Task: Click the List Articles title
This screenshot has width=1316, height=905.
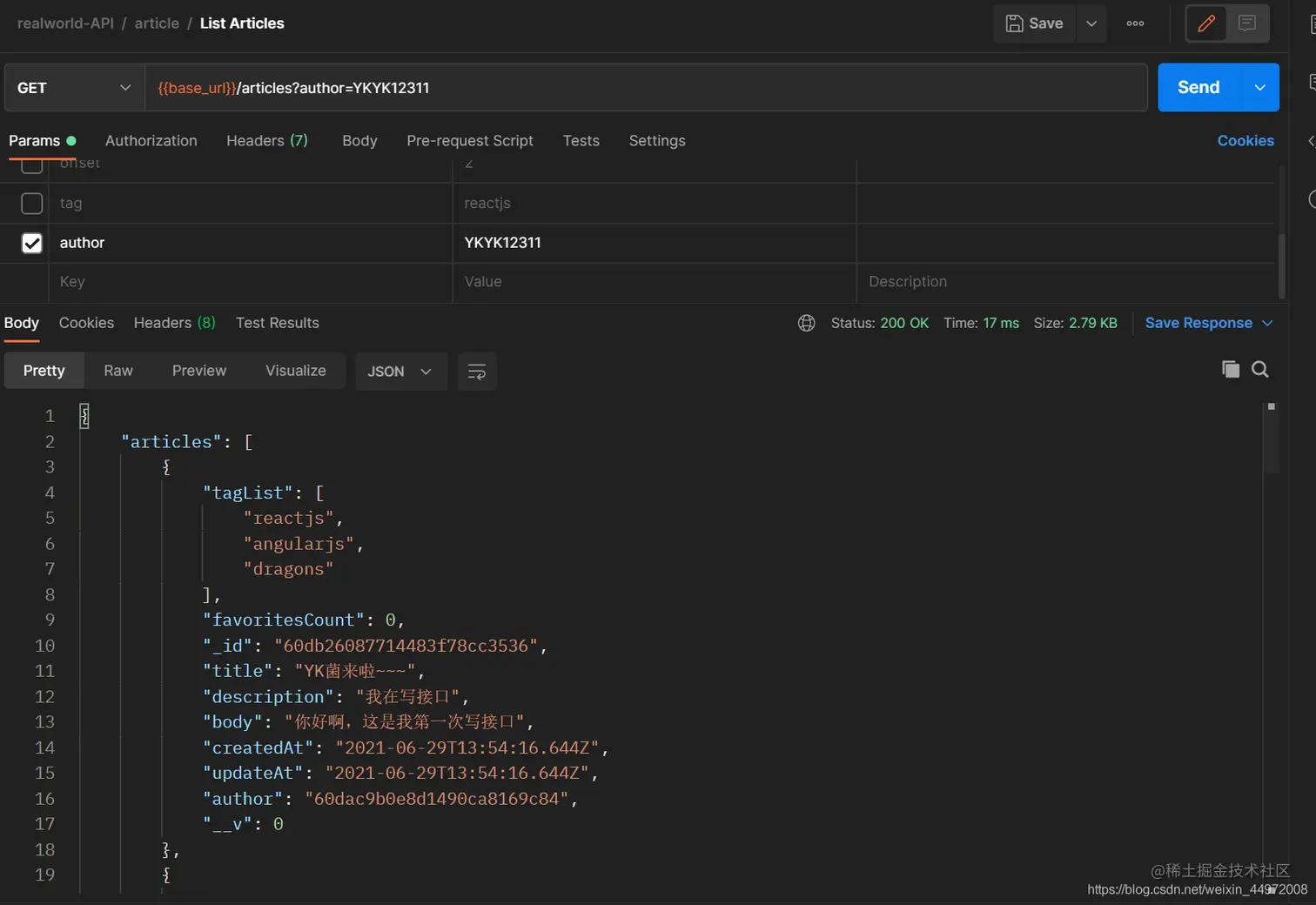Action: [x=242, y=23]
